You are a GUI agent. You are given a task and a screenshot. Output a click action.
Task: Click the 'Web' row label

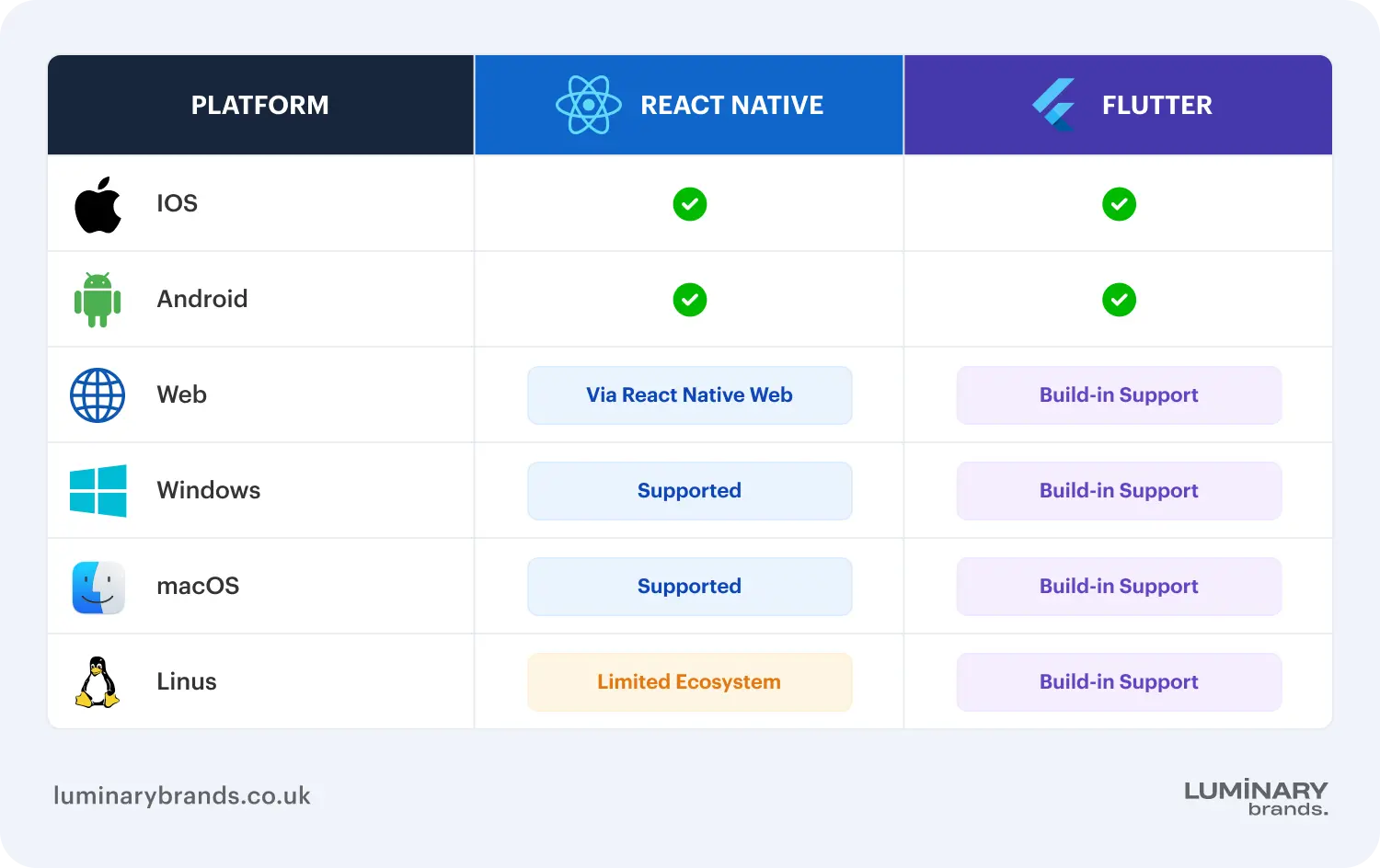click(182, 394)
